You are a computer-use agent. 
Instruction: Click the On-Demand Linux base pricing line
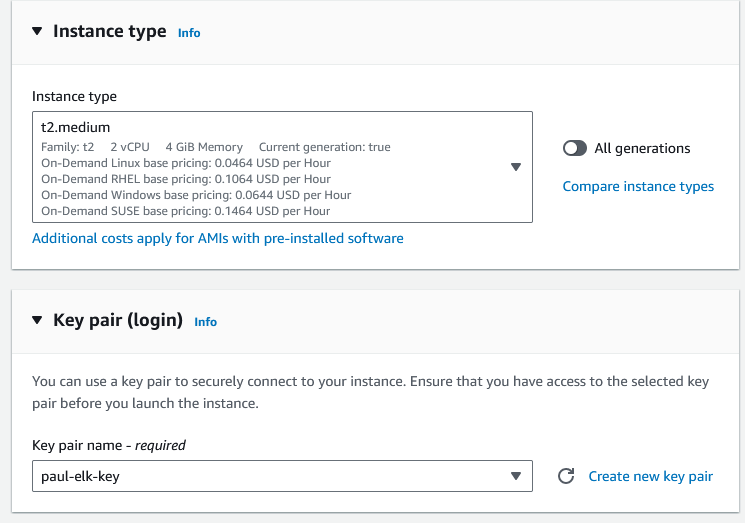186,163
